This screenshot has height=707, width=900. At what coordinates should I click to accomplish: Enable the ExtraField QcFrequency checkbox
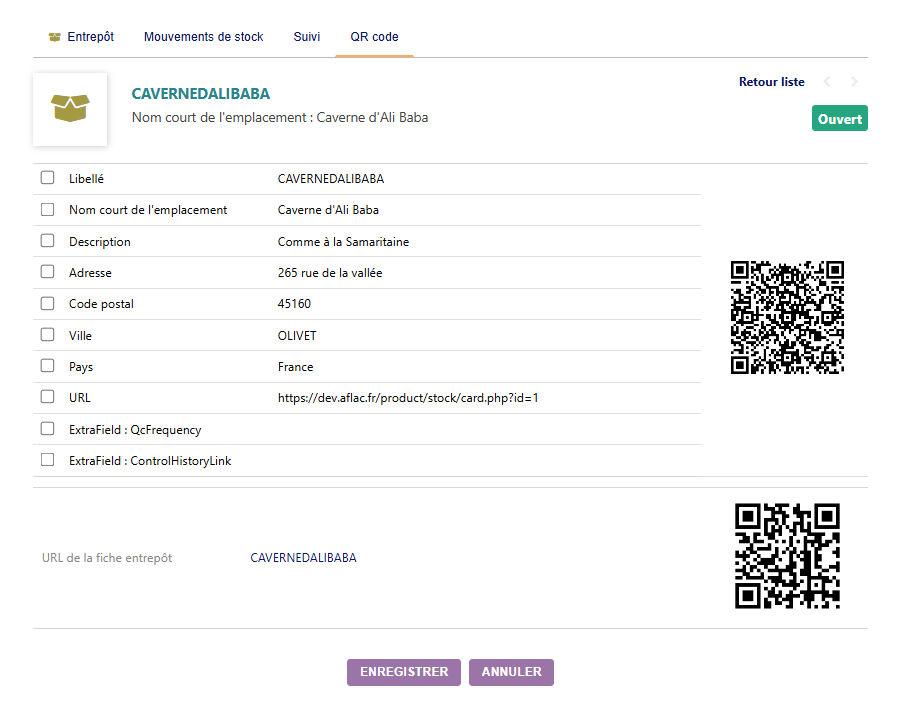pos(45,427)
